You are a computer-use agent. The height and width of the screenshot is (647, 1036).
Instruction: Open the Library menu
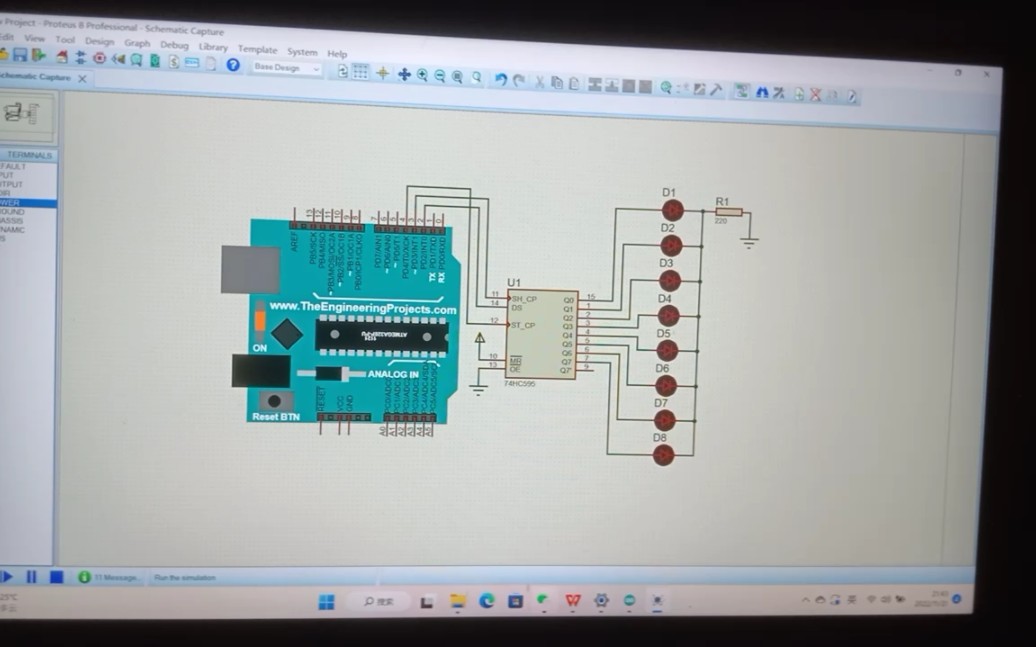point(212,46)
